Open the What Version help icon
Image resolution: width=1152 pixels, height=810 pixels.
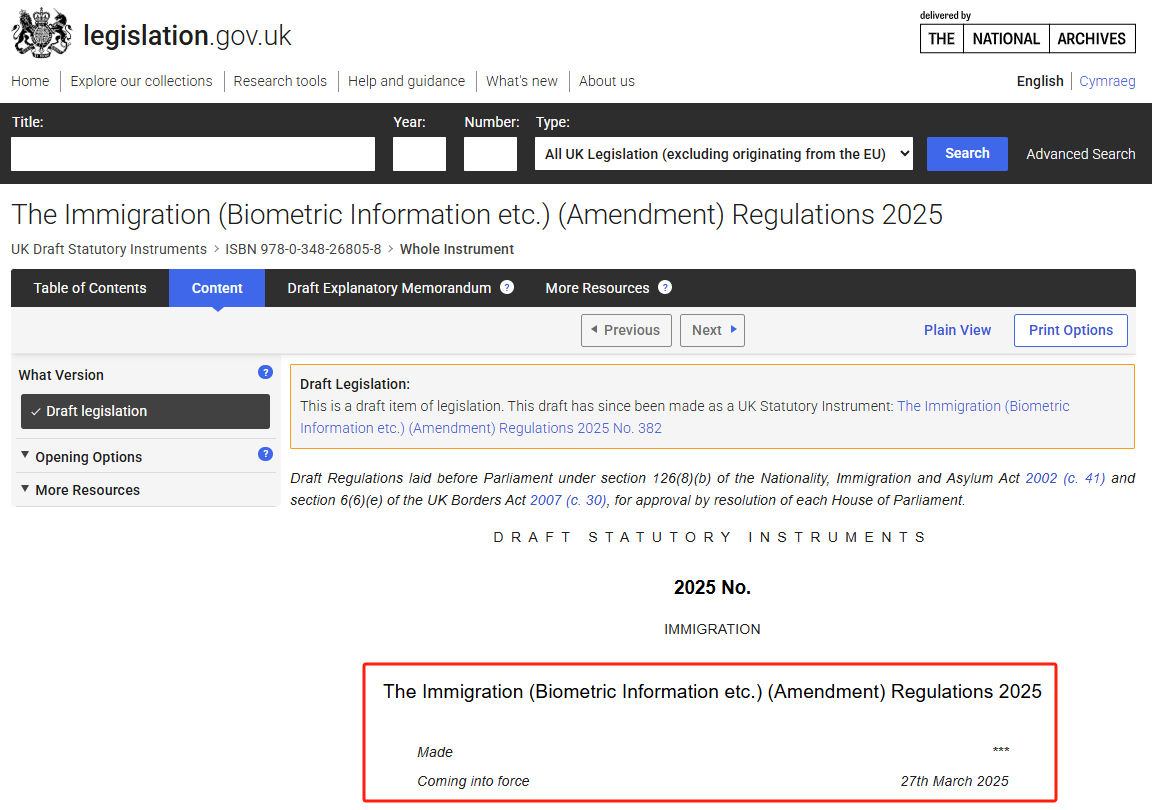coord(265,372)
